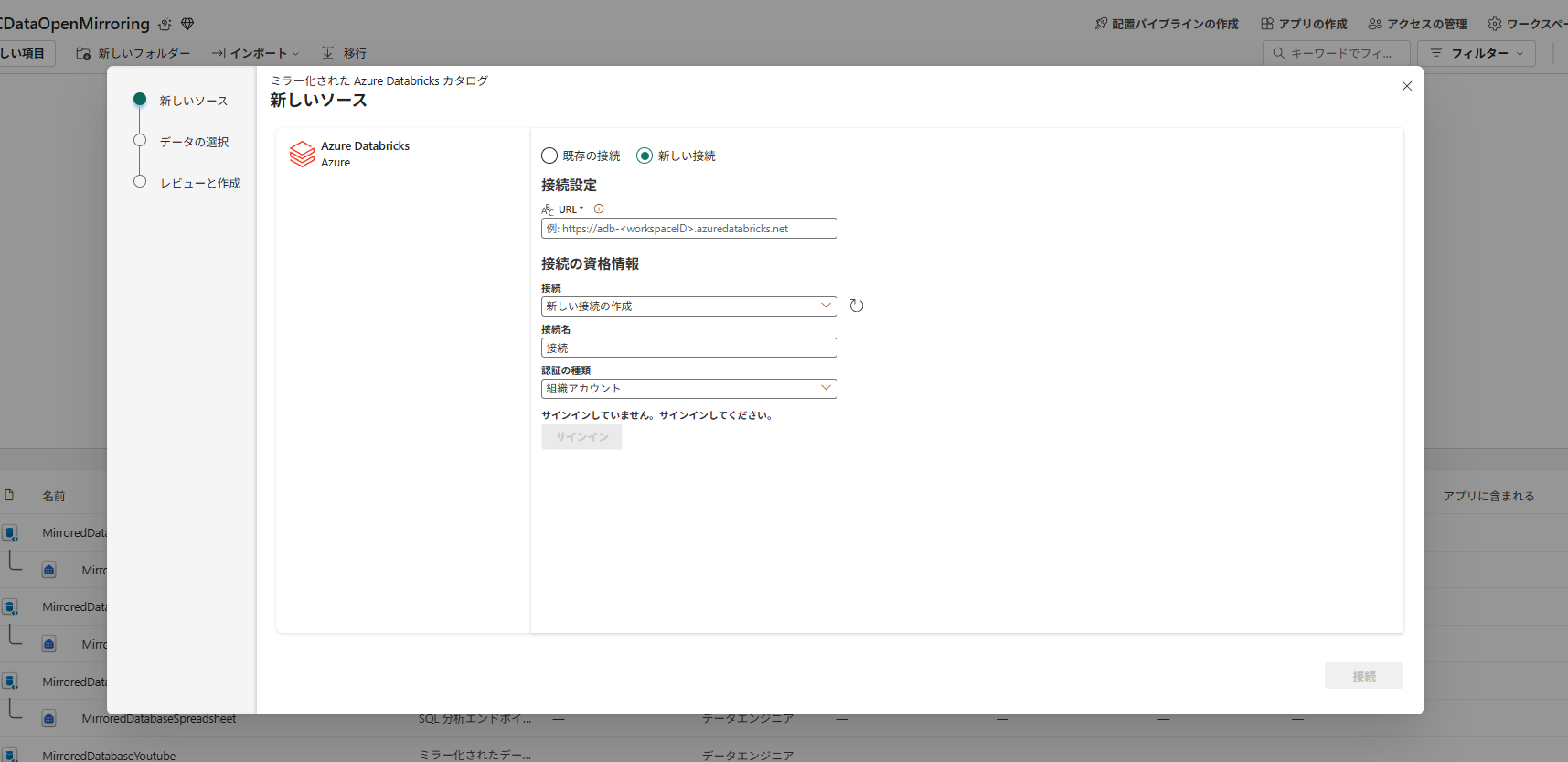Click the URL info tooltip icon

[599, 209]
